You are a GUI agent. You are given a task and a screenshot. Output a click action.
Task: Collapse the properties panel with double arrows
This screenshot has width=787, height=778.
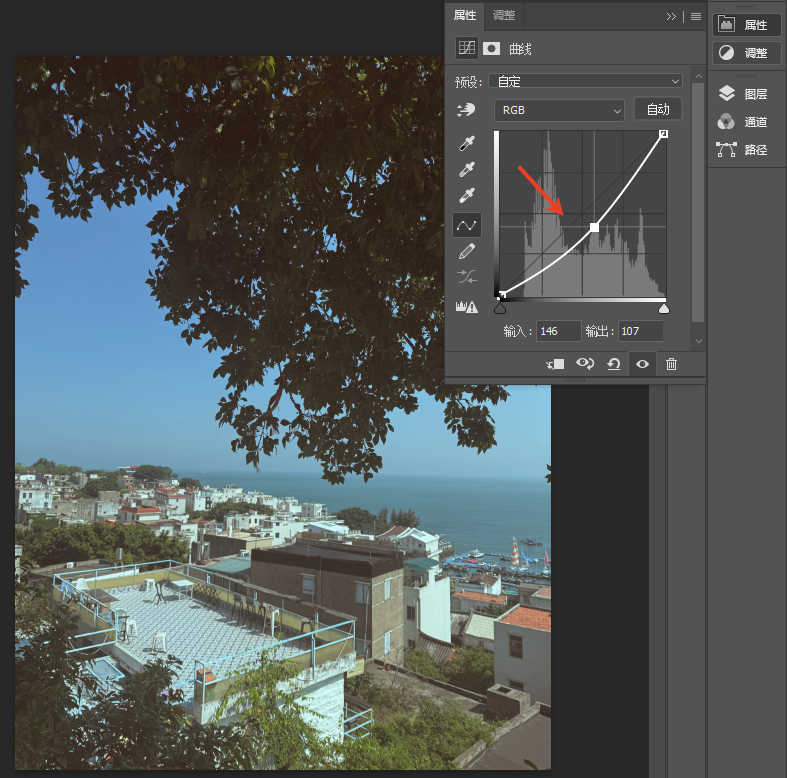[x=671, y=17]
